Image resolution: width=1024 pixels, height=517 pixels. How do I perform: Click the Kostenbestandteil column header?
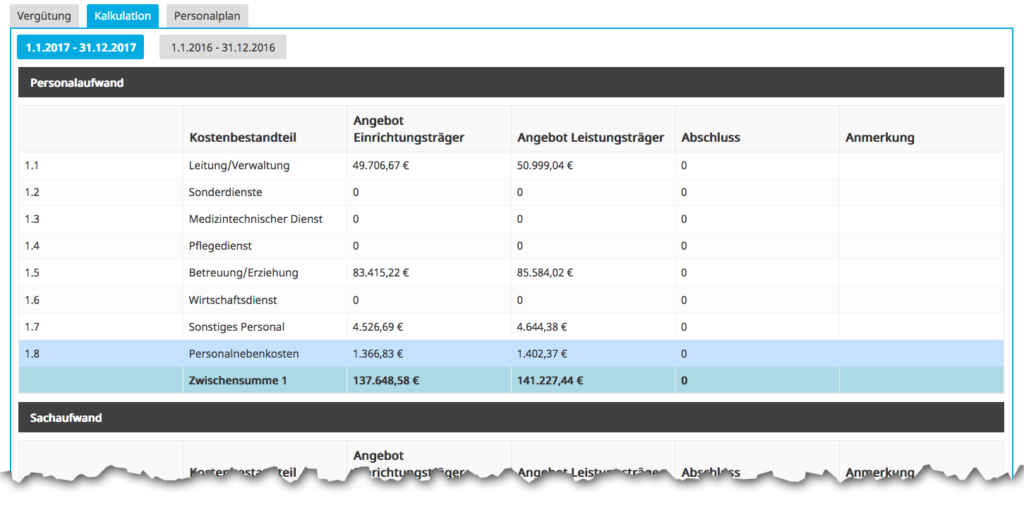[x=243, y=138]
